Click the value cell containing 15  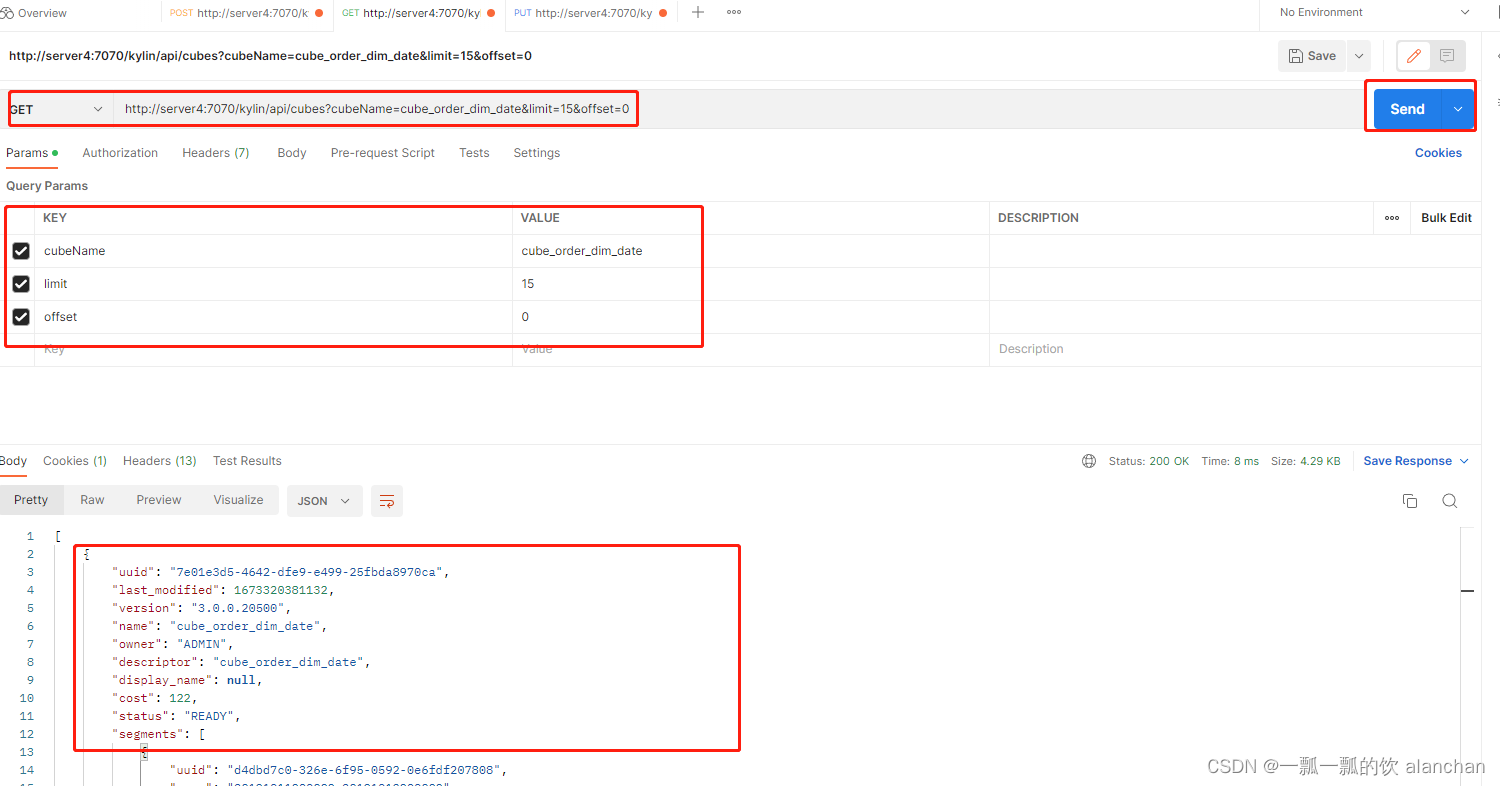pos(751,284)
